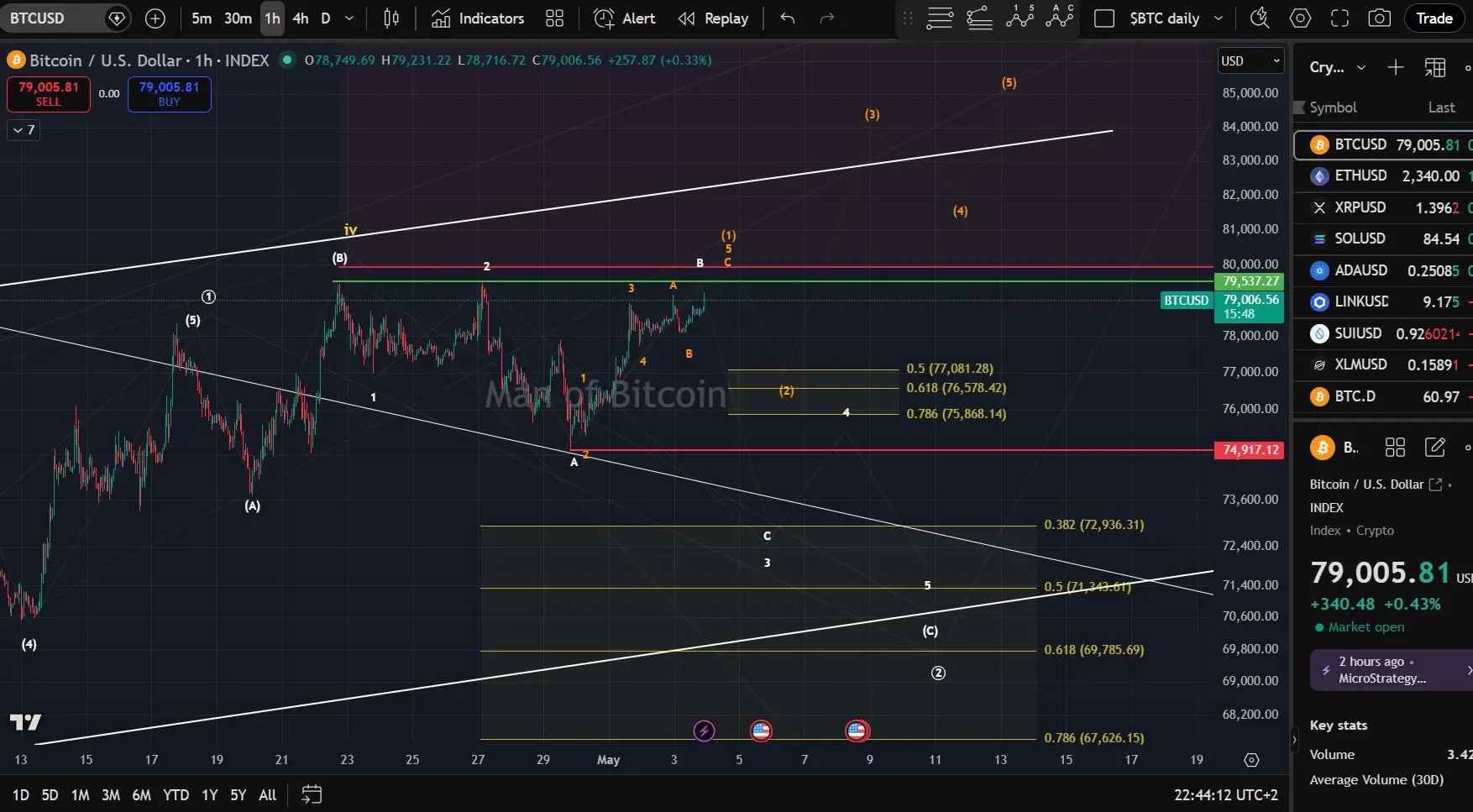
Task: Click the Trade button
Action: [1434, 18]
